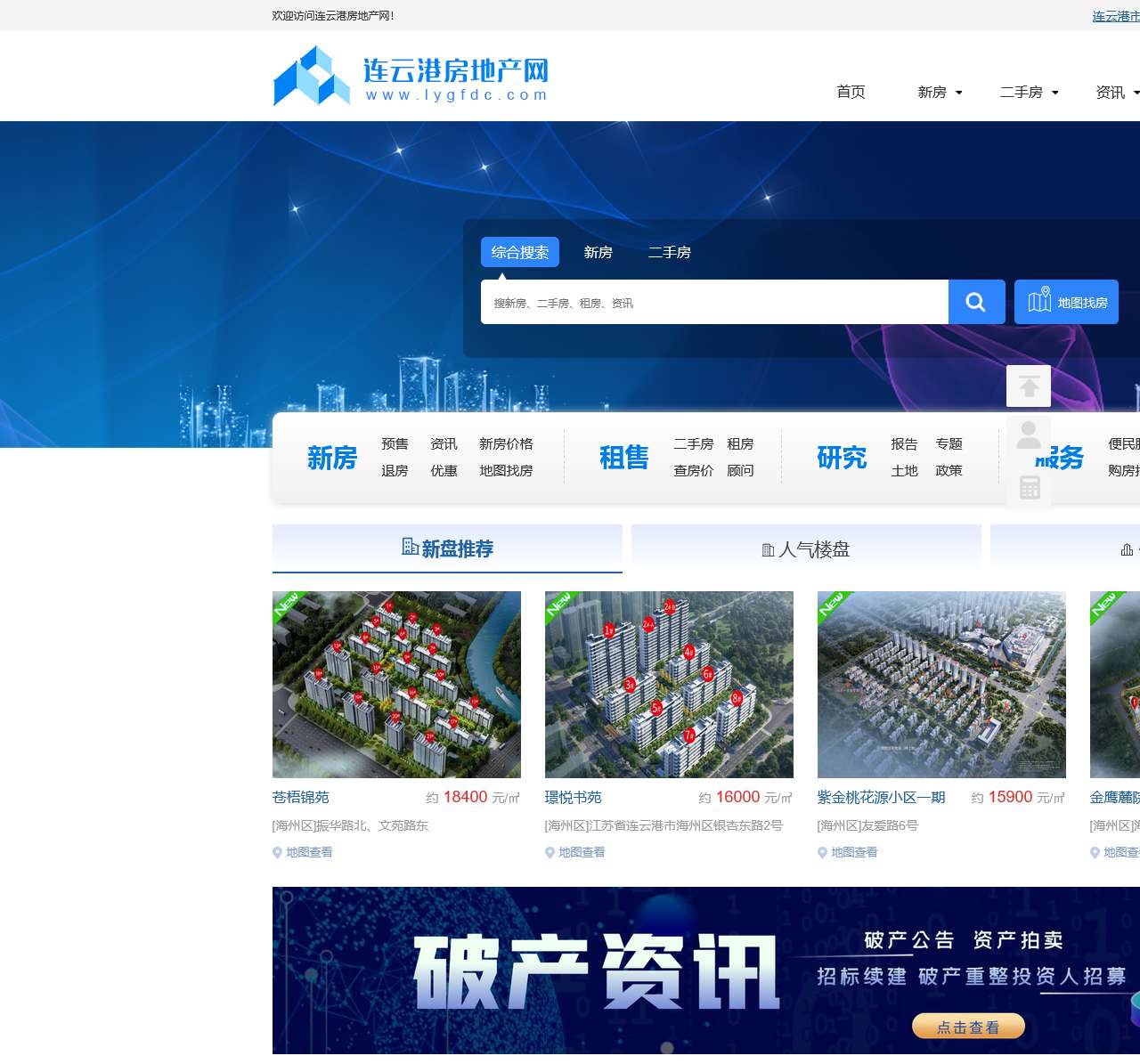Open the 专题 link

tap(949, 443)
